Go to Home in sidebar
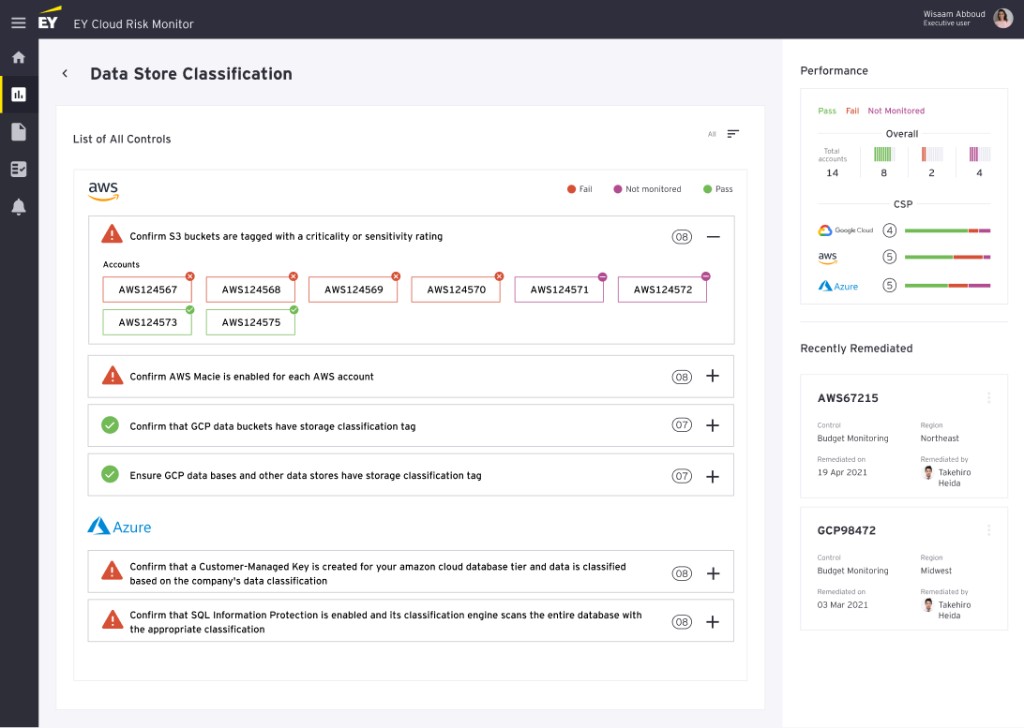The width and height of the screenshot is (1024, 728). click(x=18, y=57)
